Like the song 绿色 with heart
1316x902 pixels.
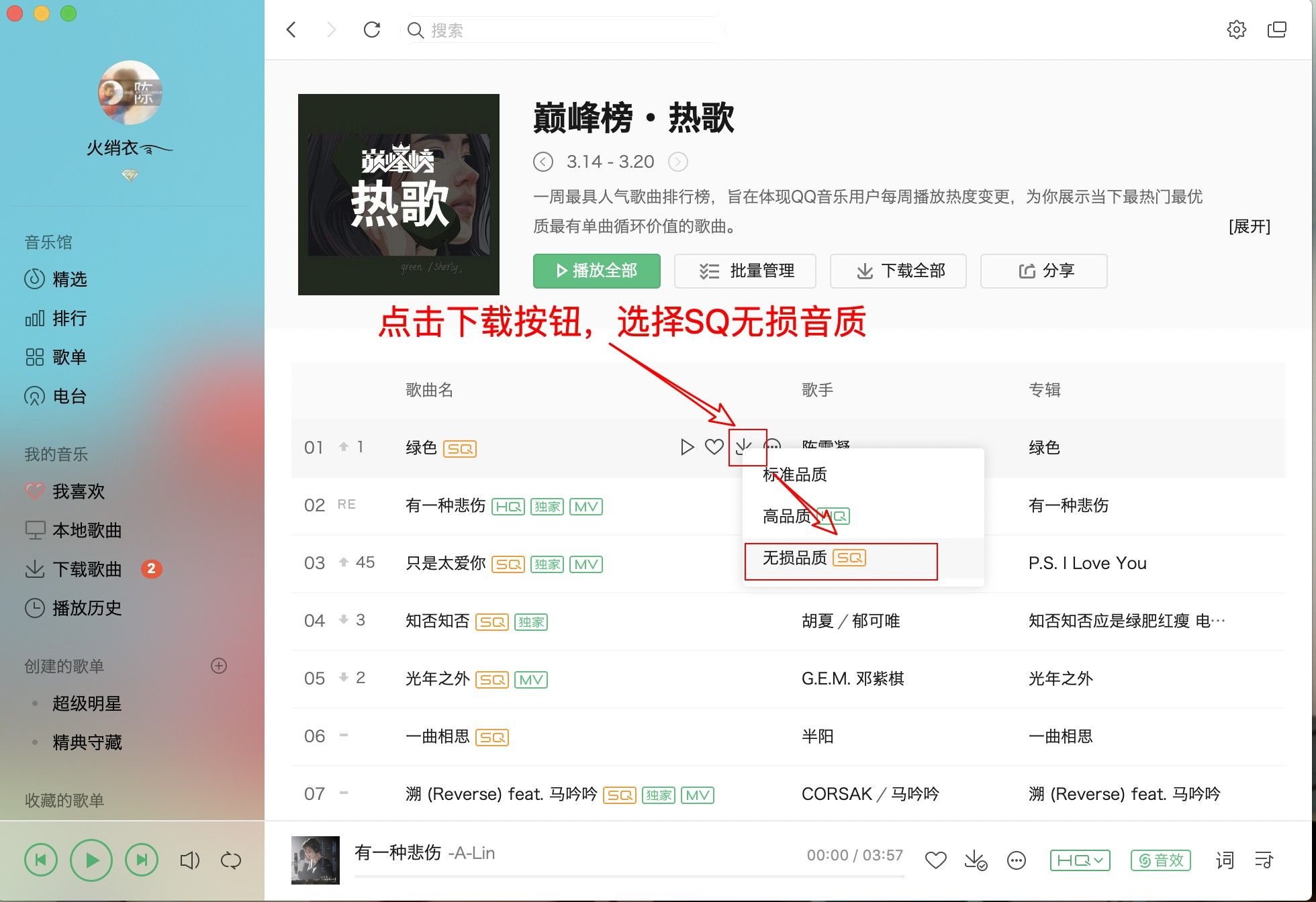714,447
